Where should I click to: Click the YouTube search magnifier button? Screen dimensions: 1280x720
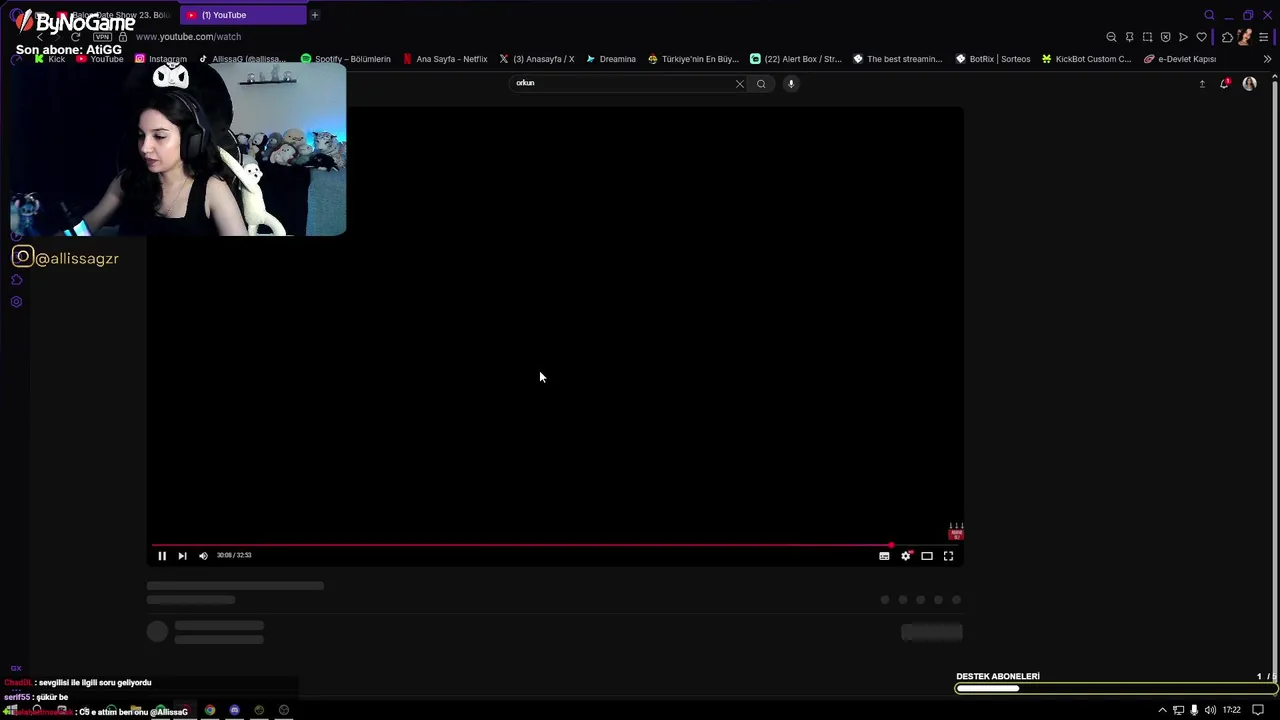point(761,84)
